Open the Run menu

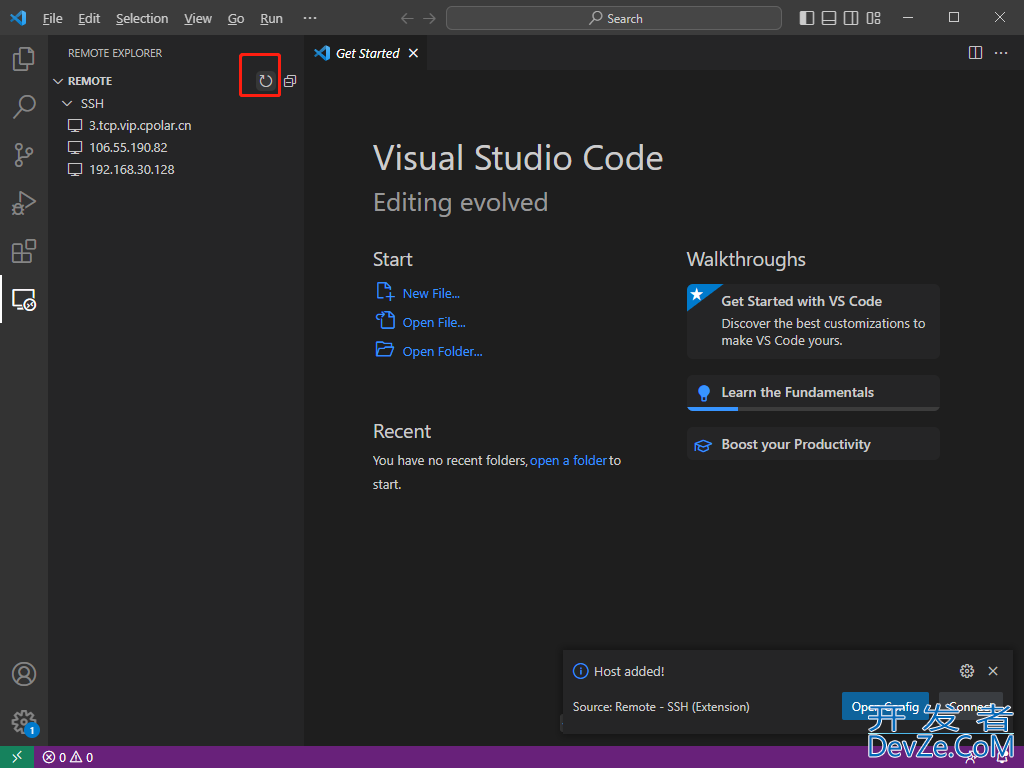272,18
